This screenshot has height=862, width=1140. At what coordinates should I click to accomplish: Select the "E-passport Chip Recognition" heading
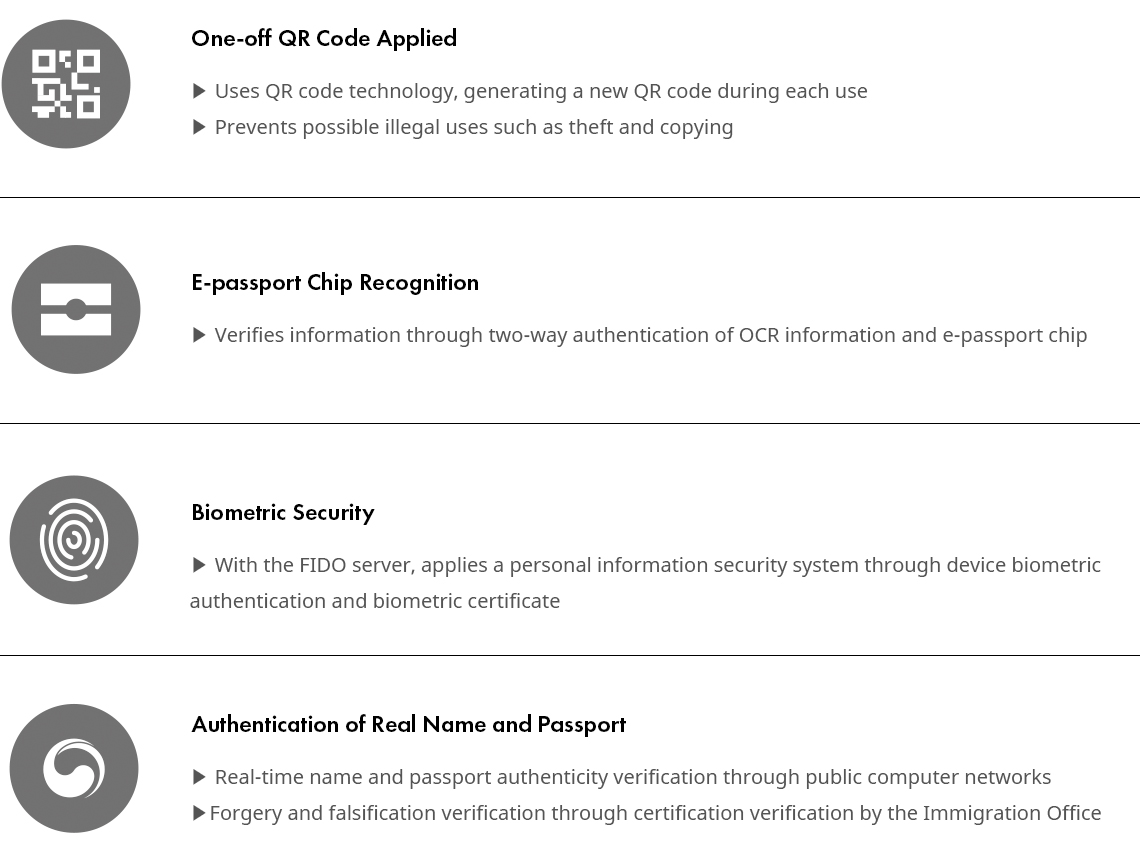click(335, 282)
